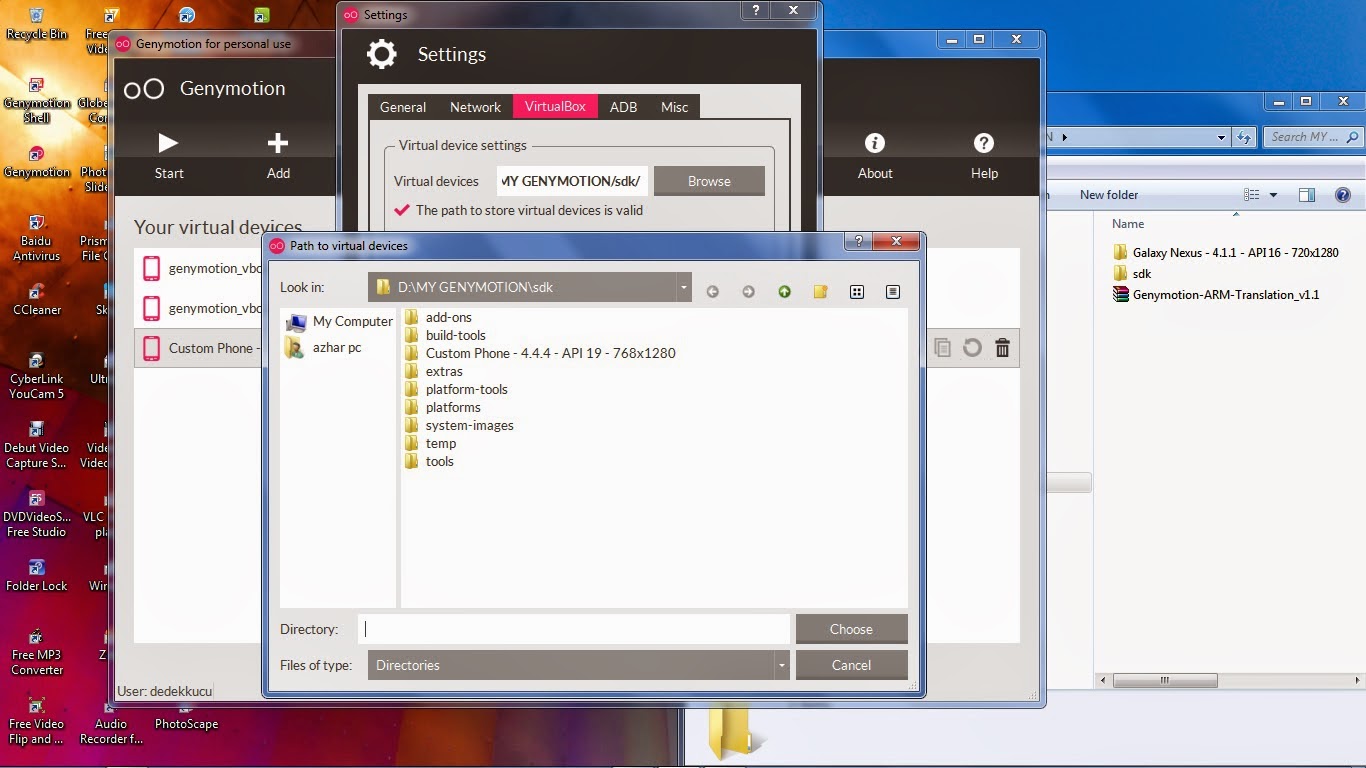Click the Start virtual device icon in Genymotion

[x=168, y=144]
